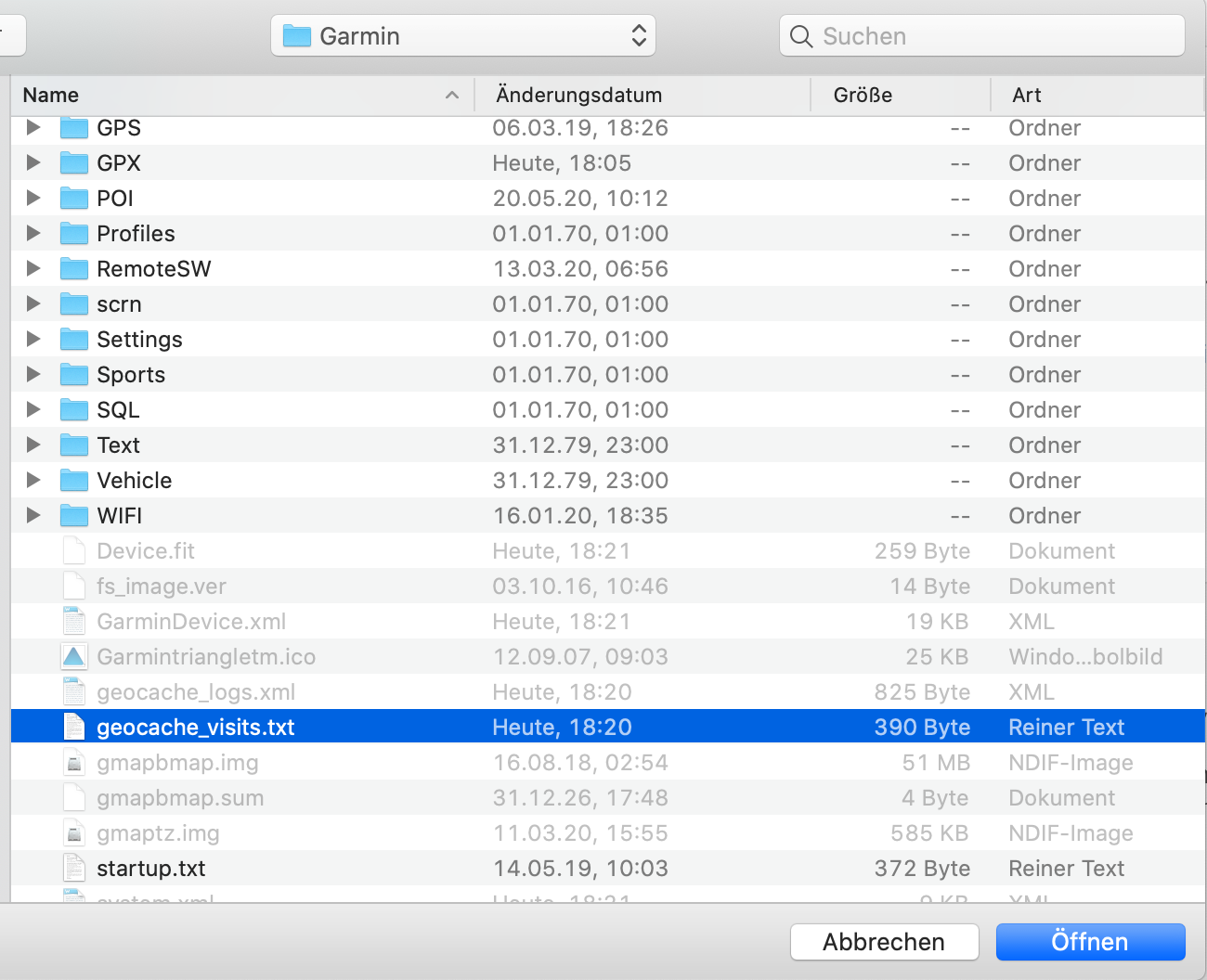Click the geocache_logs.xml file icon

(x=74, y=691)
